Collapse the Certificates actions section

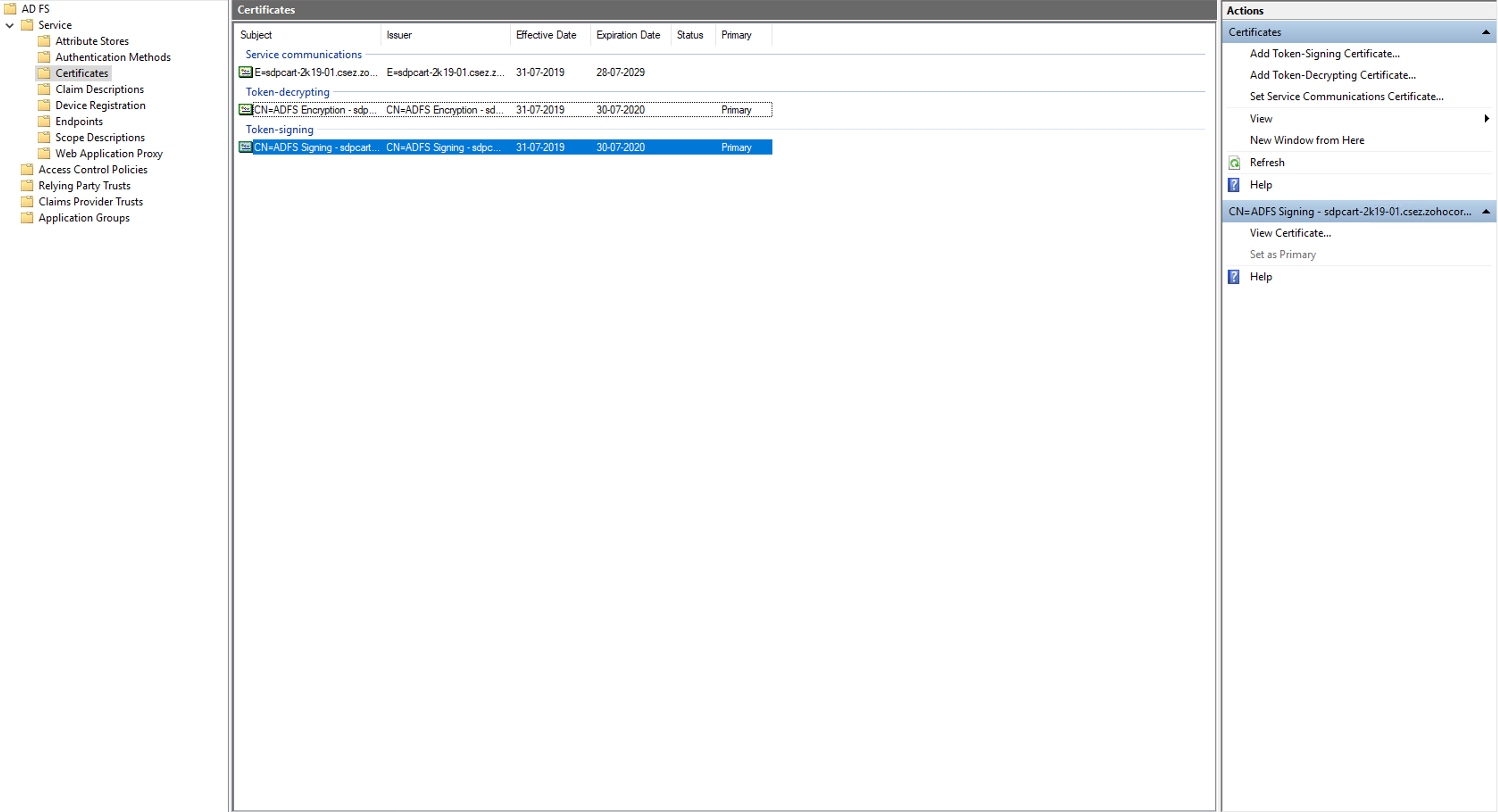pos(1486,33)
